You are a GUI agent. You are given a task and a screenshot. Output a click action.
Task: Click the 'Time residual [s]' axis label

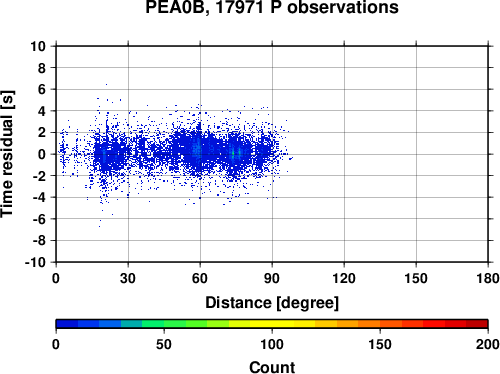point(7,154)
